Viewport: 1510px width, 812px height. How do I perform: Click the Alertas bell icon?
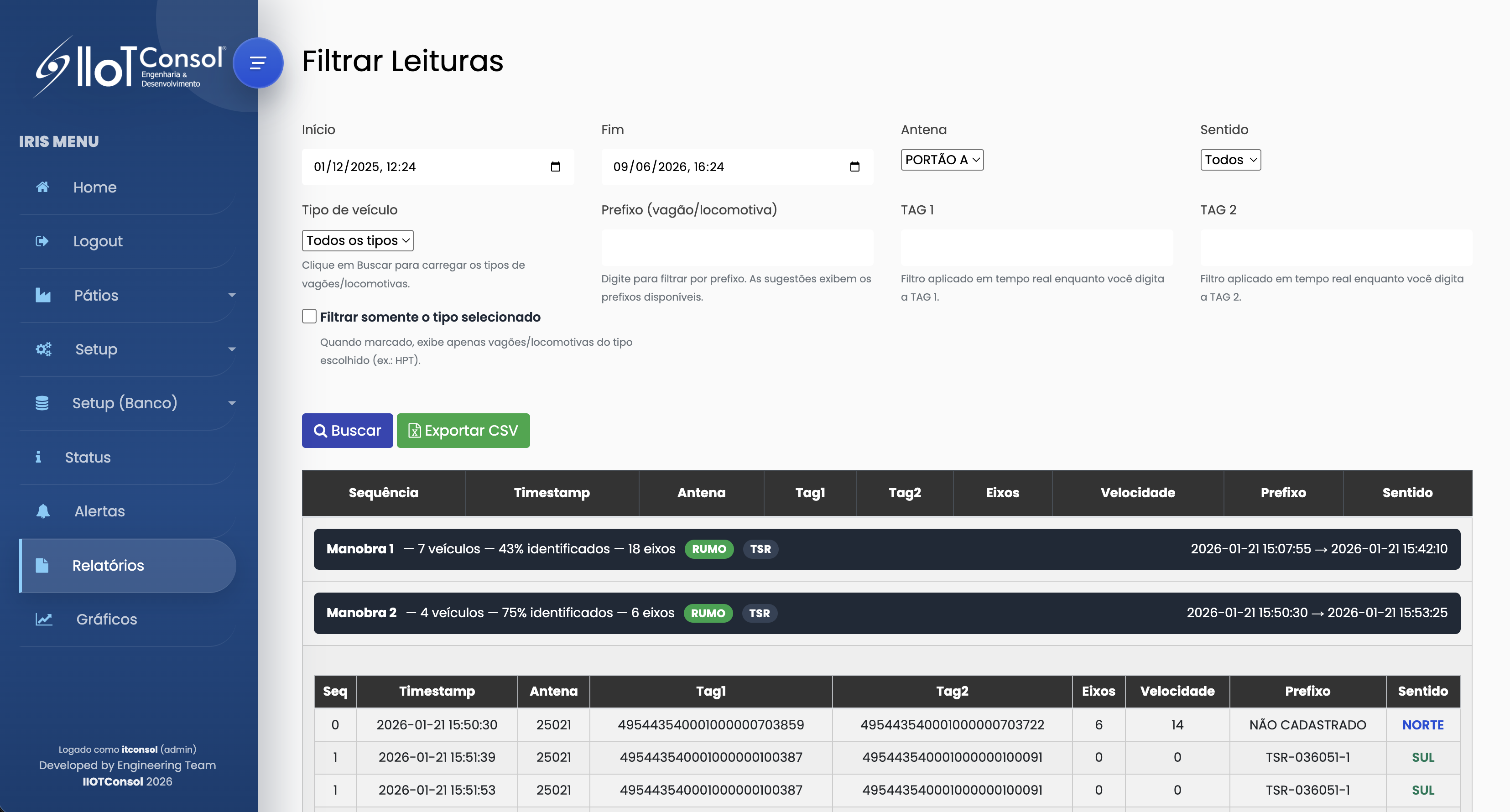point(43,511)
